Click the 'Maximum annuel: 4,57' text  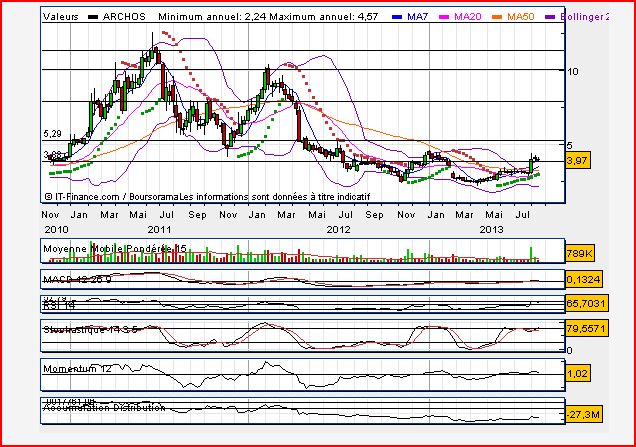[x=324, y=17]
